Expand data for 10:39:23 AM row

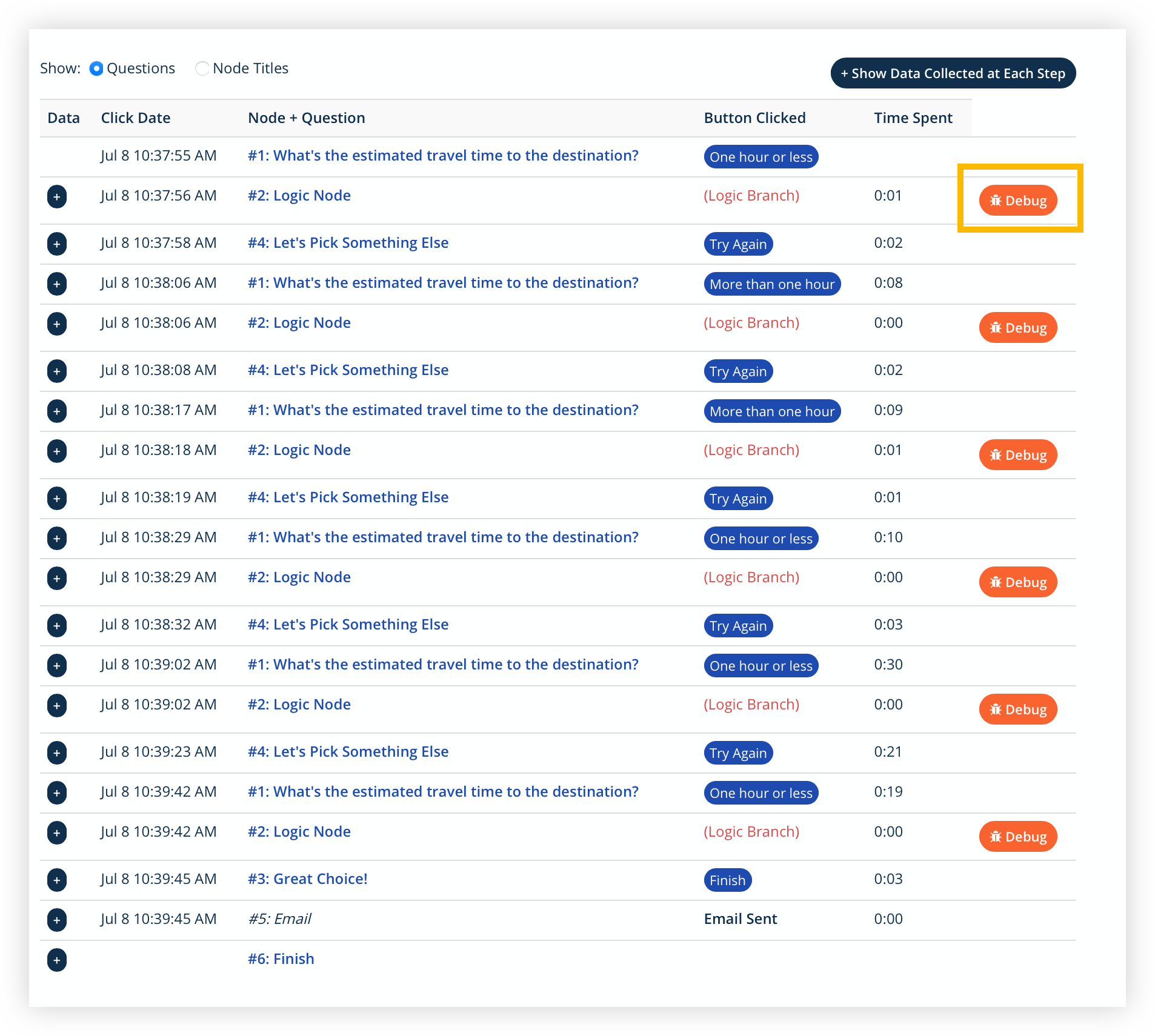57,752
